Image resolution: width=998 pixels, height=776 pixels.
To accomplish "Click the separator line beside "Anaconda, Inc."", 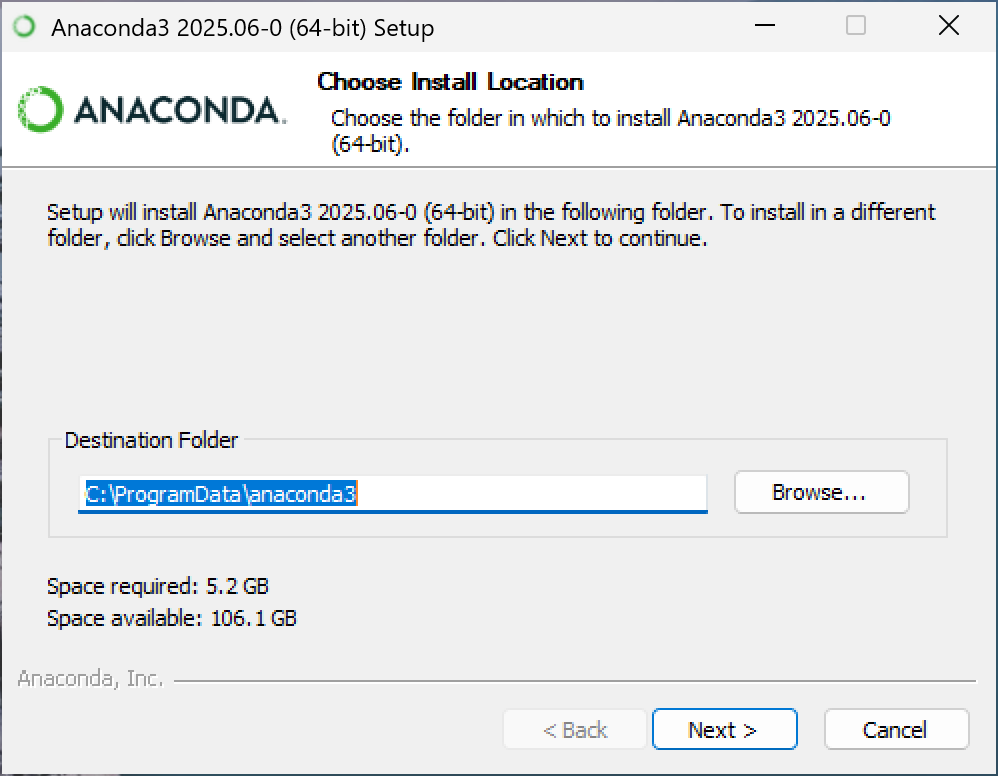I will click(x=575, y=681).
